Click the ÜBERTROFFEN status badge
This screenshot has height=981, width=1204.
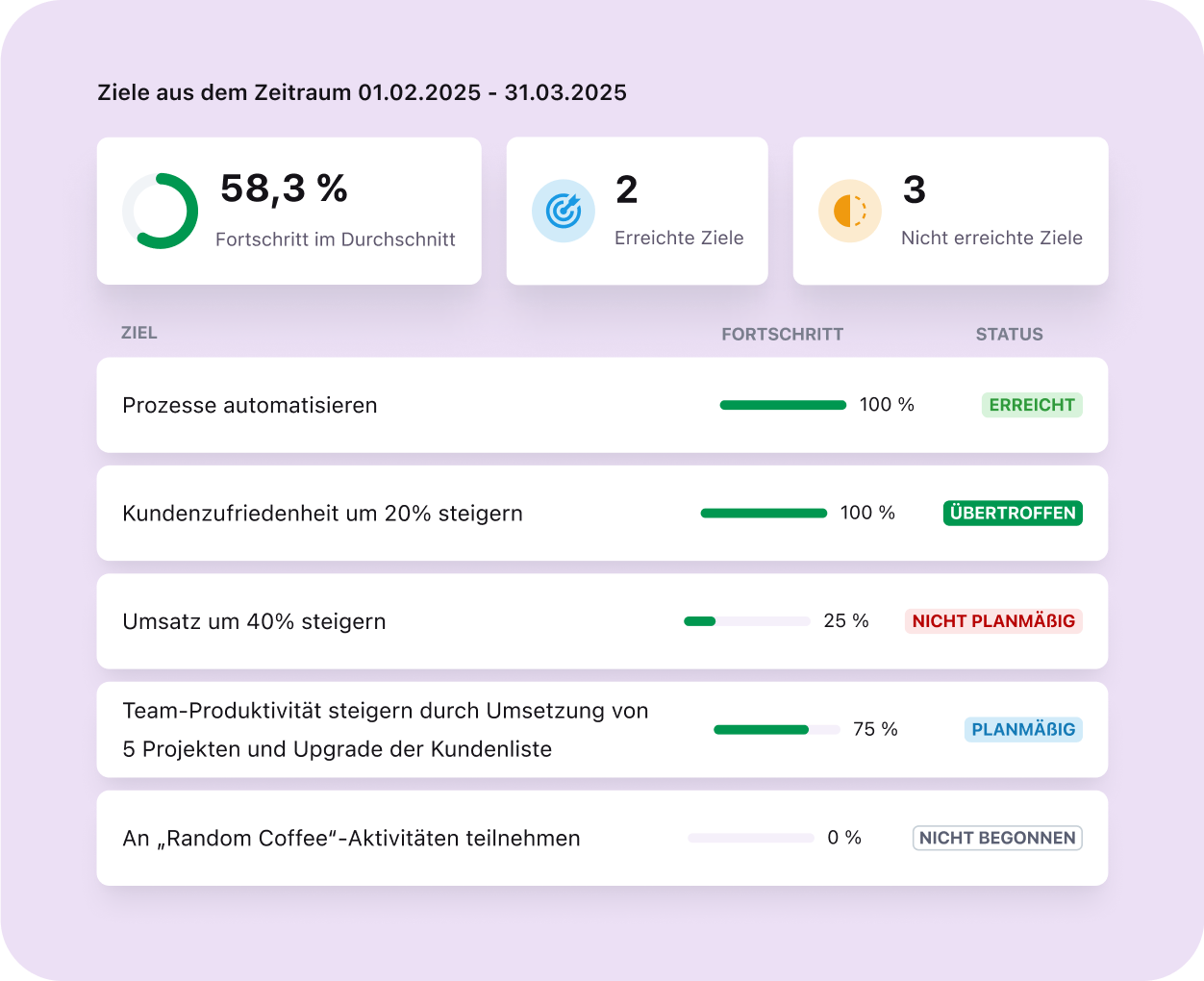tap(1013, 513)
